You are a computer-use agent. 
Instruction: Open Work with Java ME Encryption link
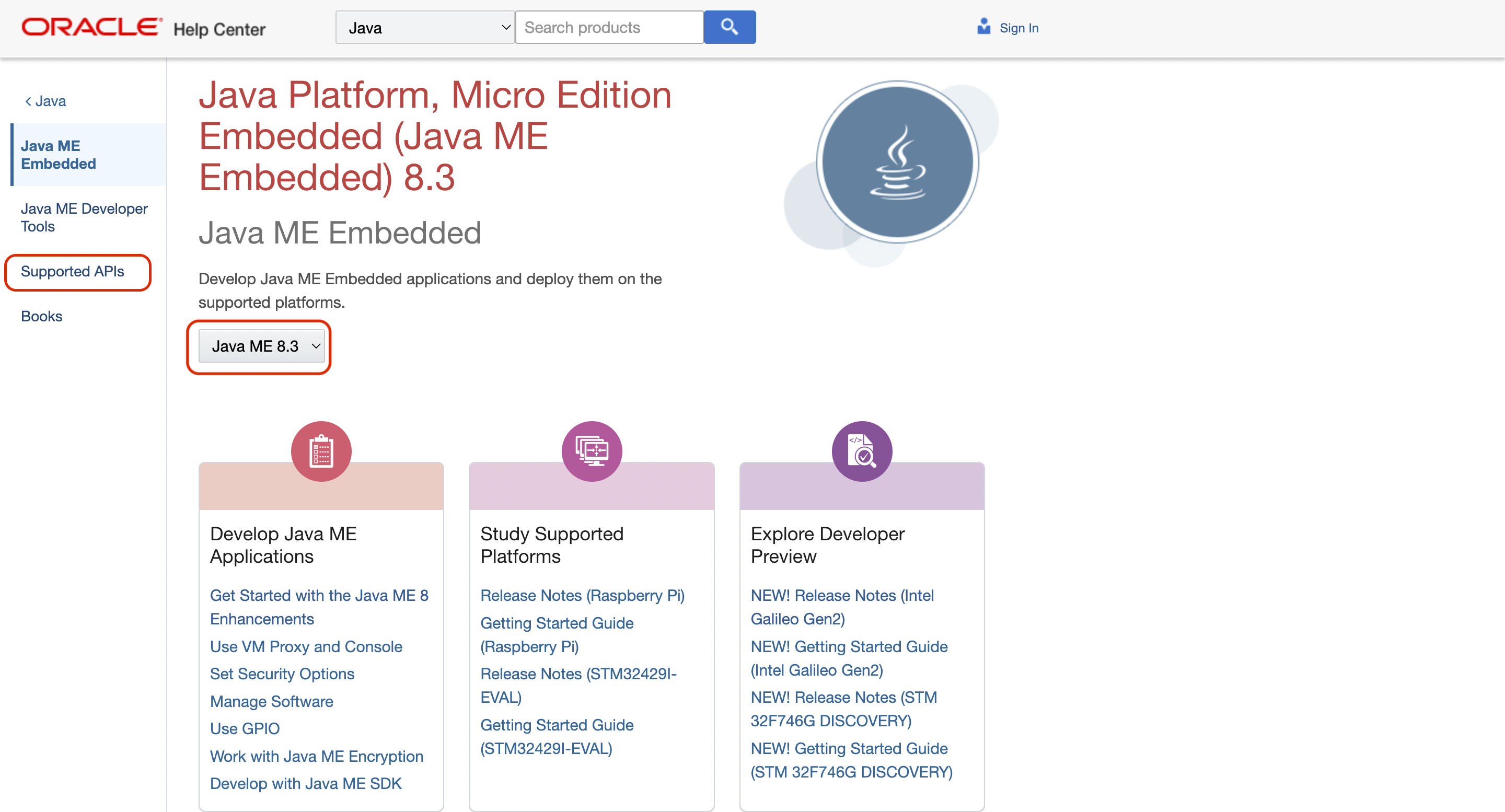click(x=317, y=757)
